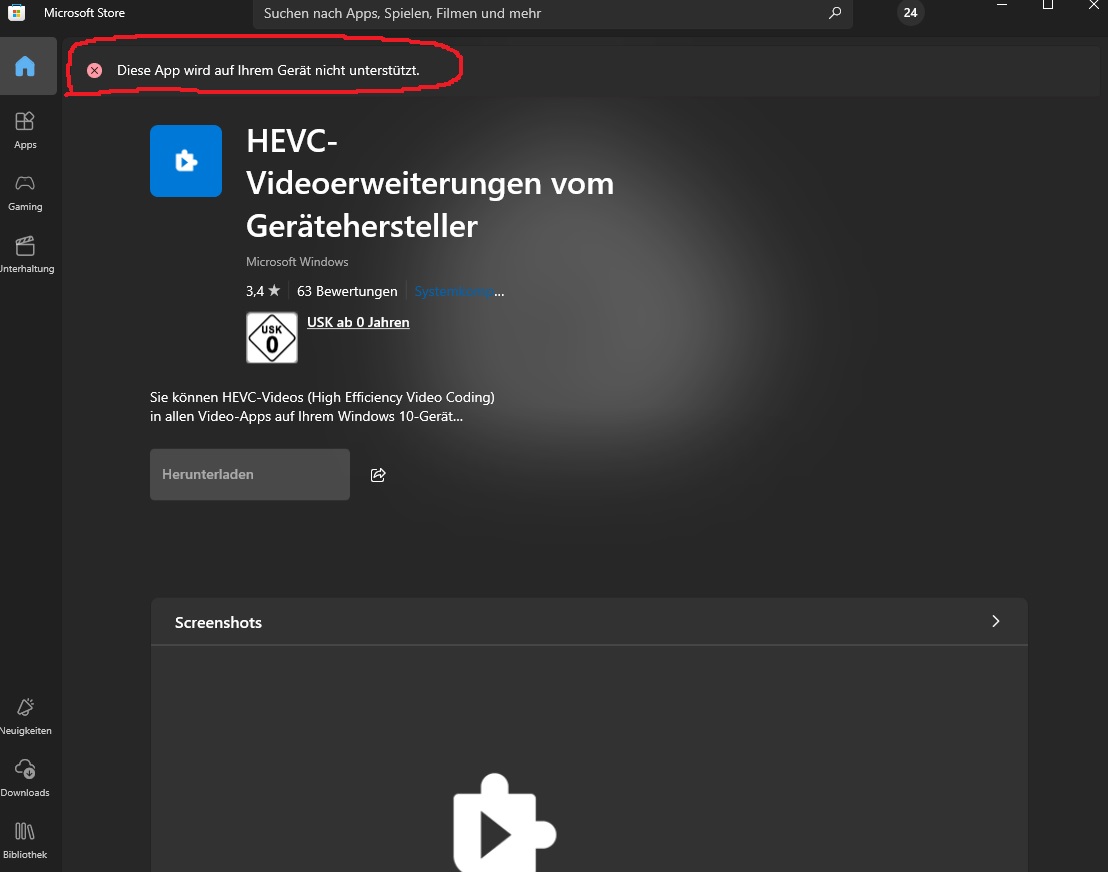Show Neuigkeiten in the sidebar
The height and width of the screenshot is (872, 1108).
pos(25,717)
